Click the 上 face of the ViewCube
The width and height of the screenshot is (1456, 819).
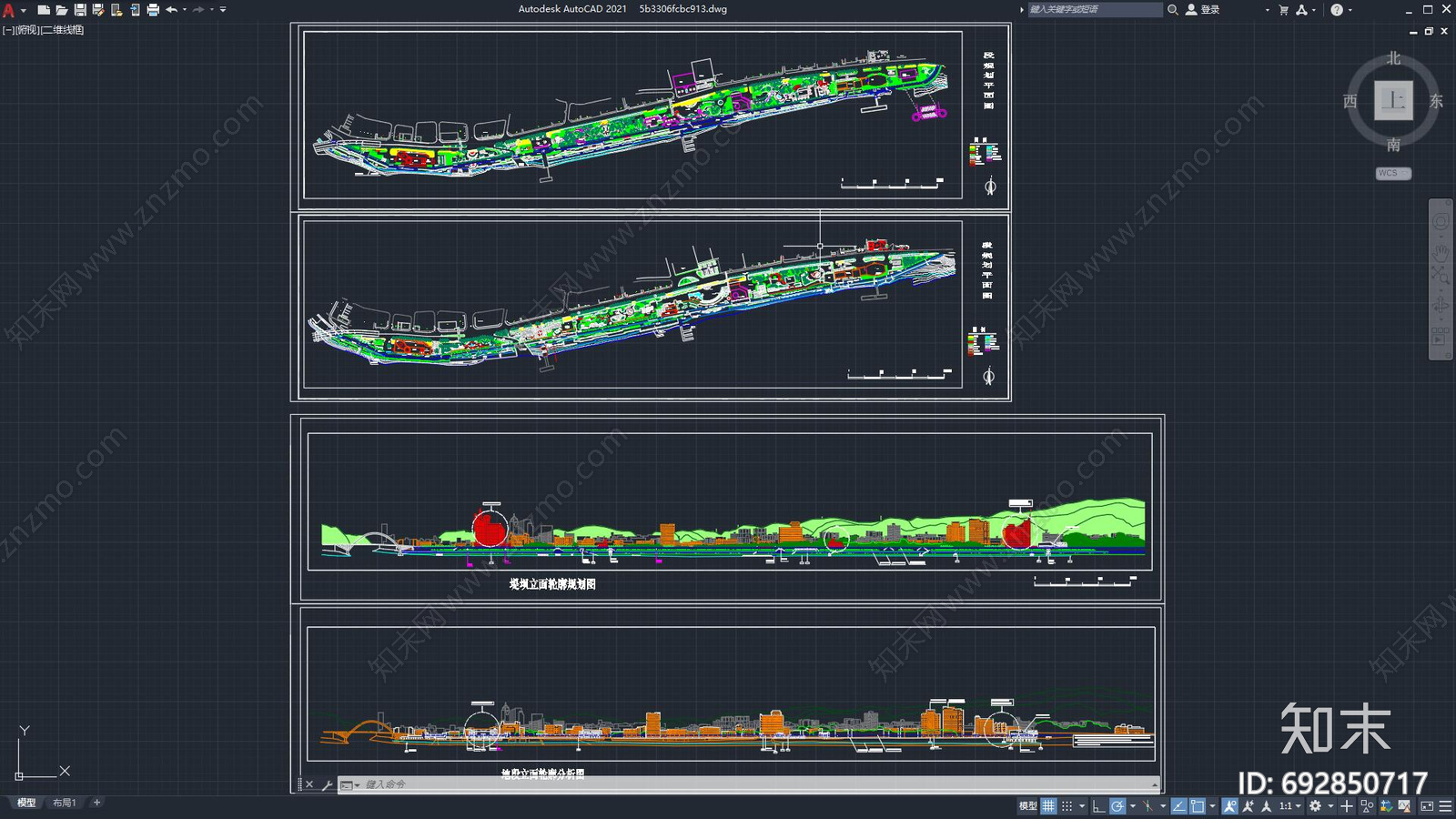(1393, 100)
